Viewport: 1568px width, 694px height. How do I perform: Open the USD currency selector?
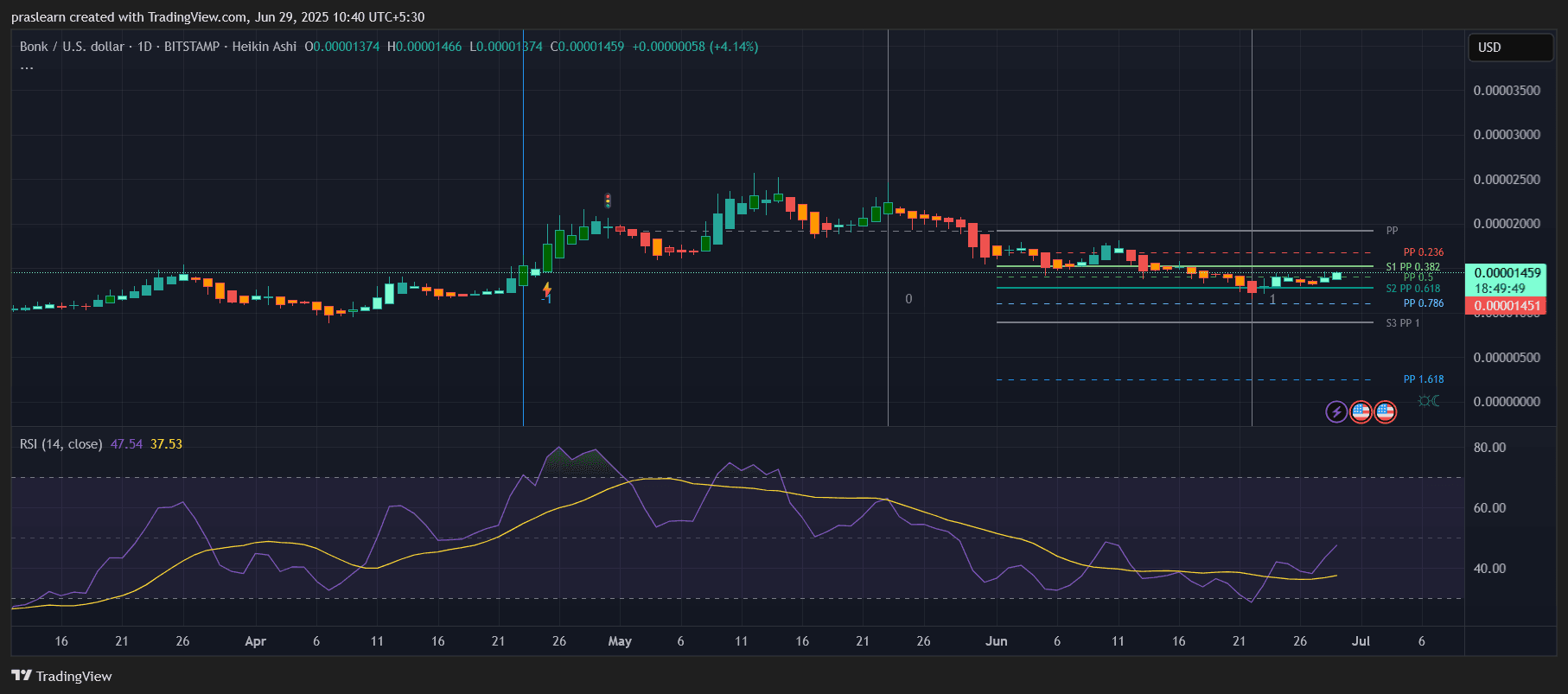1510,48
